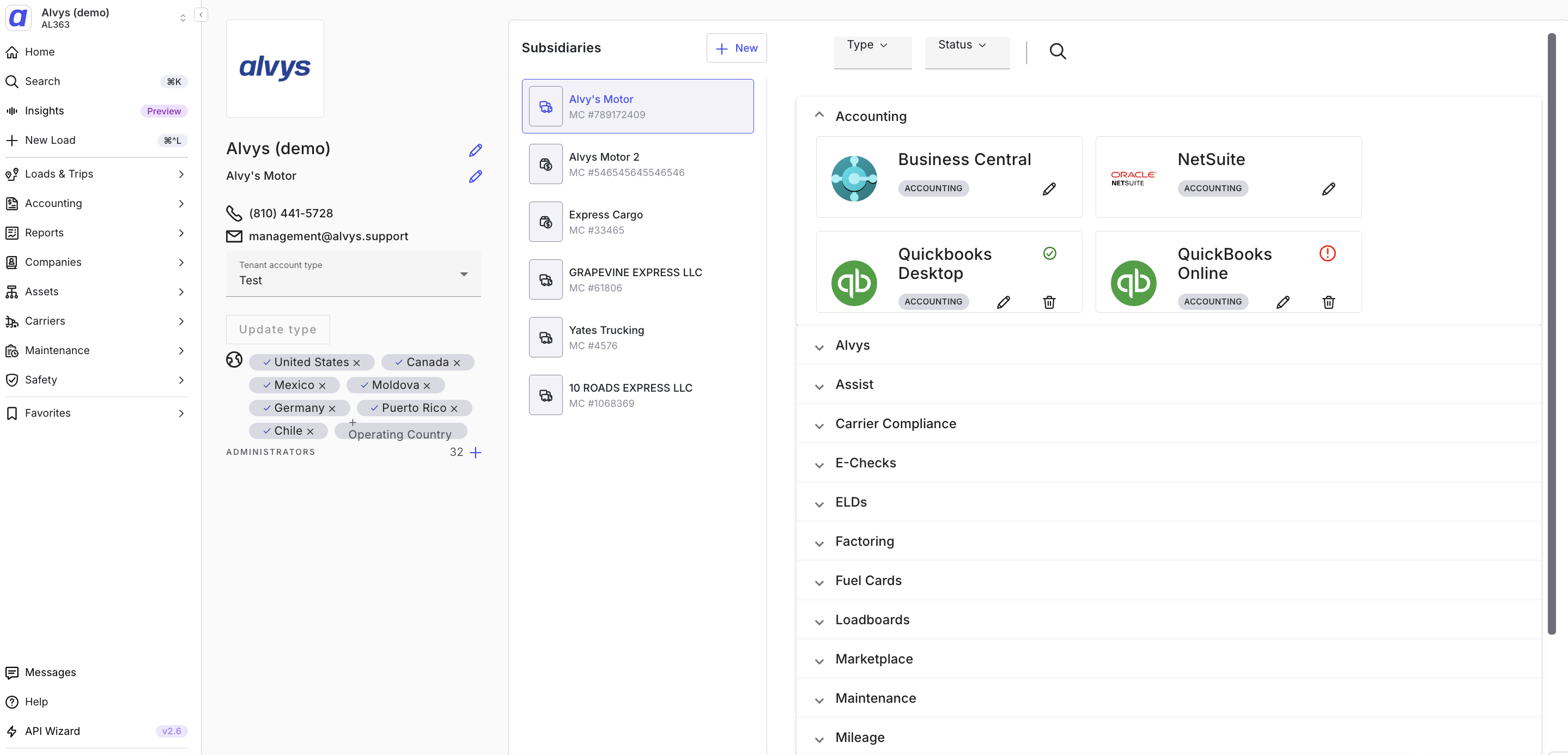Edit QuickBooks Online integration
Screen dimensions: 1568x755
(1283, 302)
